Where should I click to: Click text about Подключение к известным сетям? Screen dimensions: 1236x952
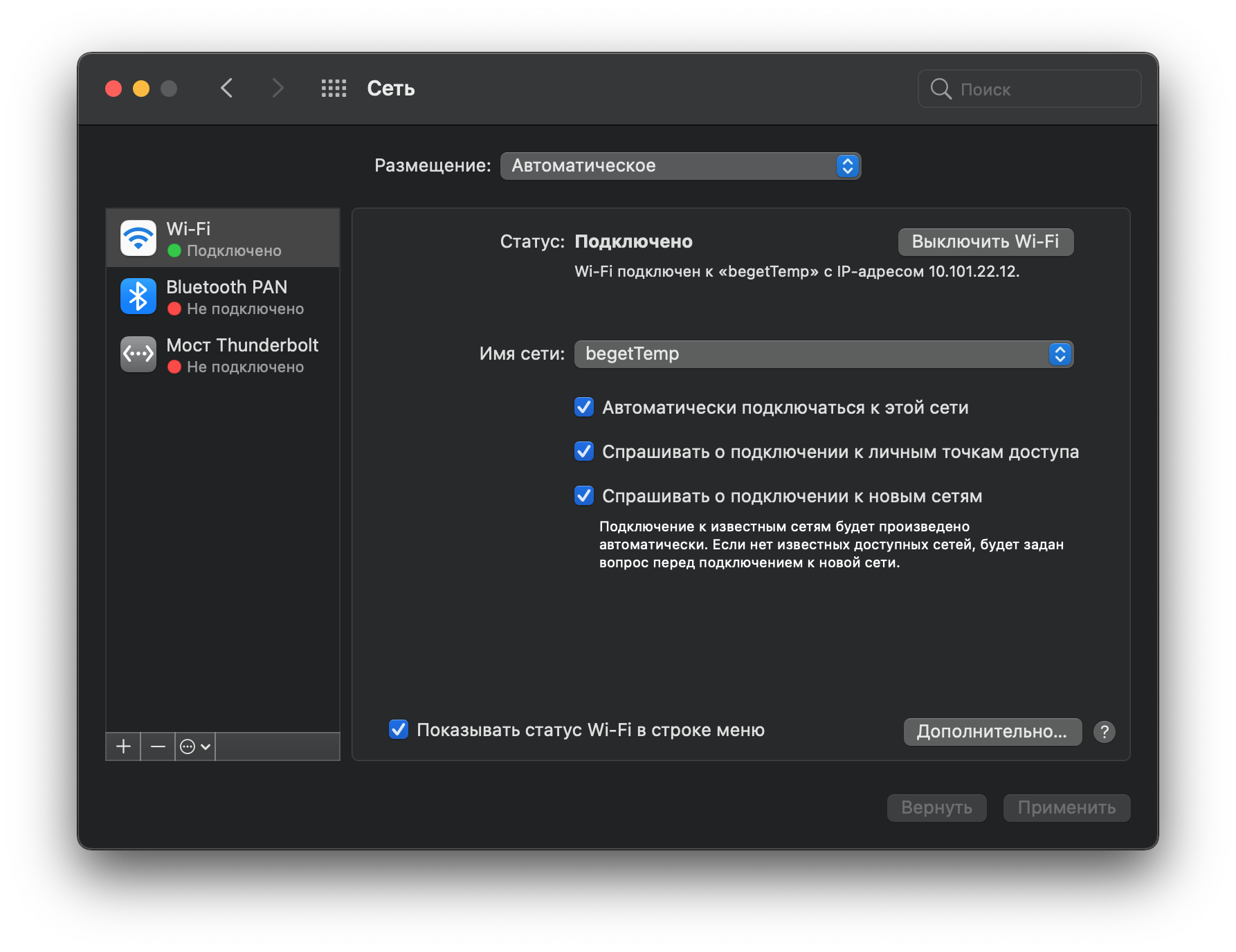pyautogui.click(x=831, y=544)
